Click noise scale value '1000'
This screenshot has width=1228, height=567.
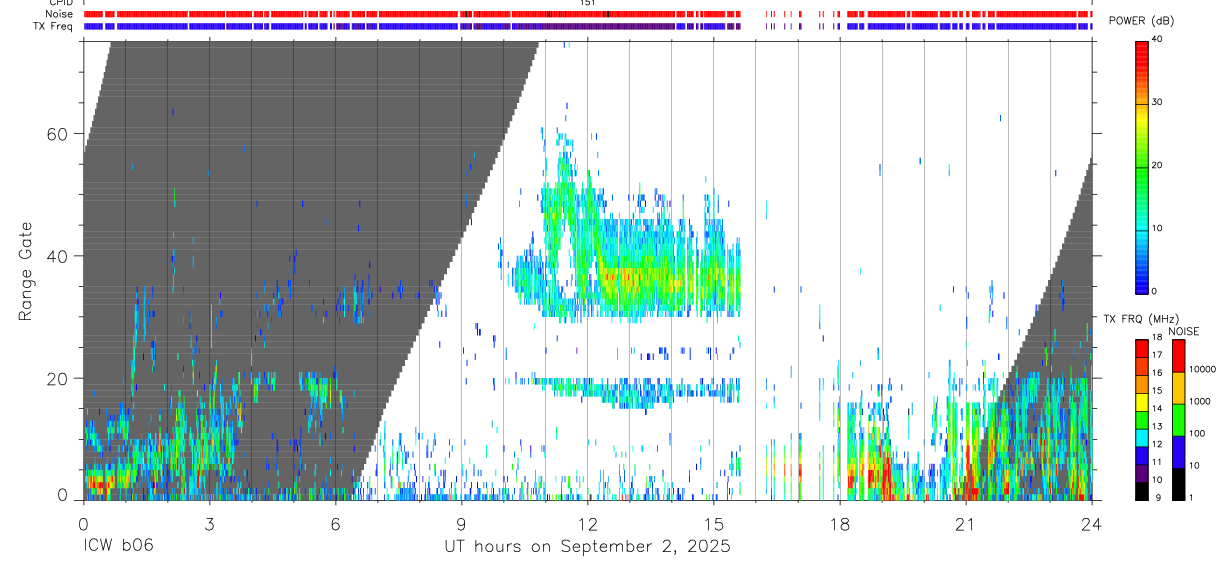pos(1200,401)
